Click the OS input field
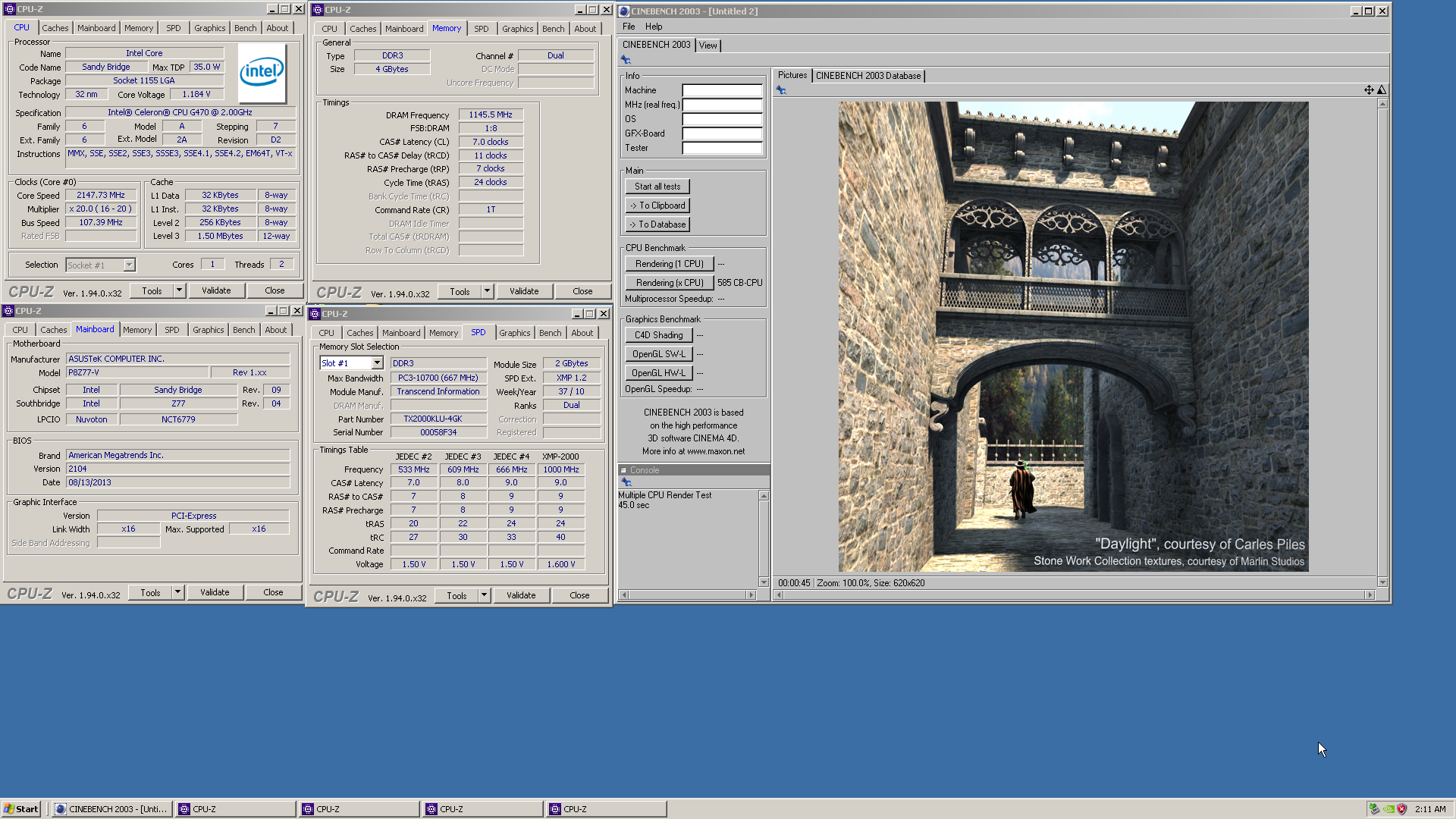Screen dimensions: 1456x819 coord(722,119)
